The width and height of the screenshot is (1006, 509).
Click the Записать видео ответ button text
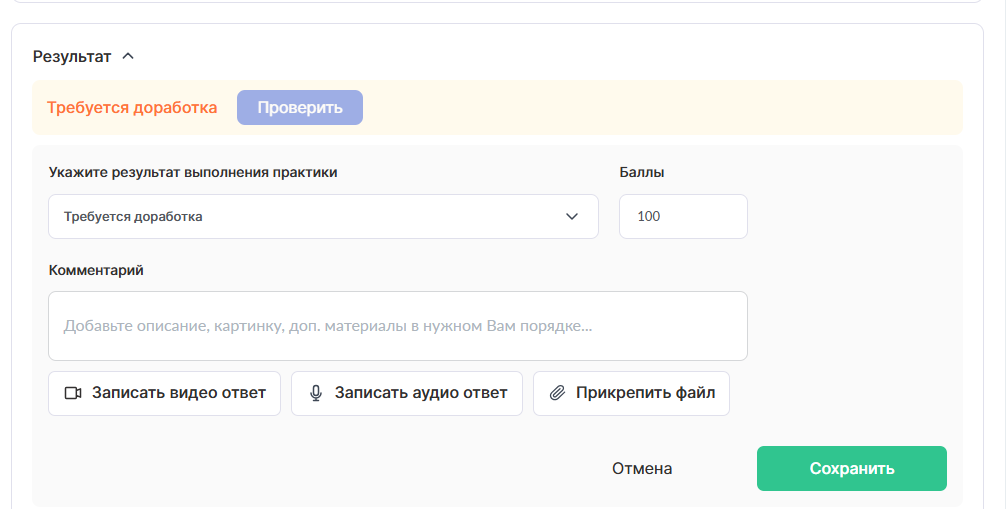coord(179,393)
